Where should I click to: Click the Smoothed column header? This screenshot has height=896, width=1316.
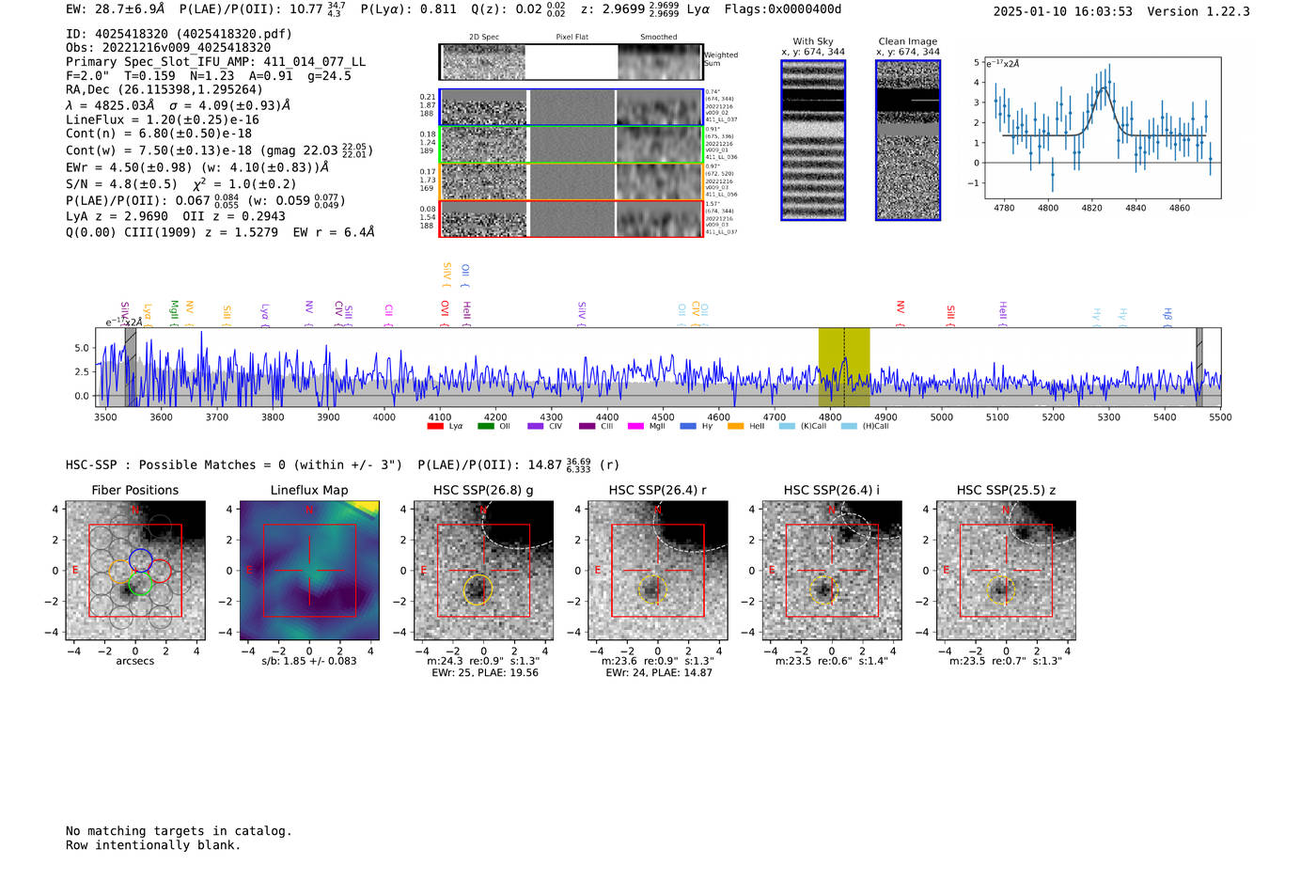click(659, 38)
